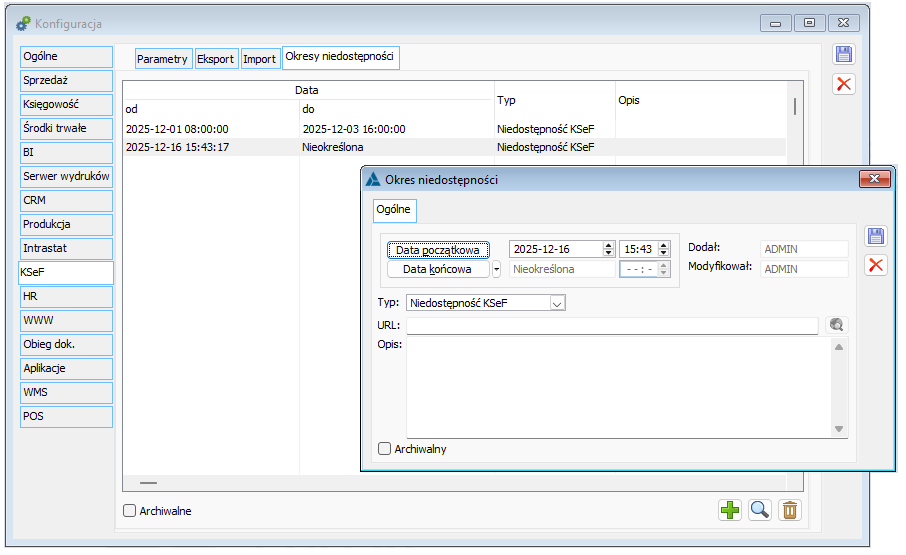Open the Ogólne configuration section

[x=66, y=57]
